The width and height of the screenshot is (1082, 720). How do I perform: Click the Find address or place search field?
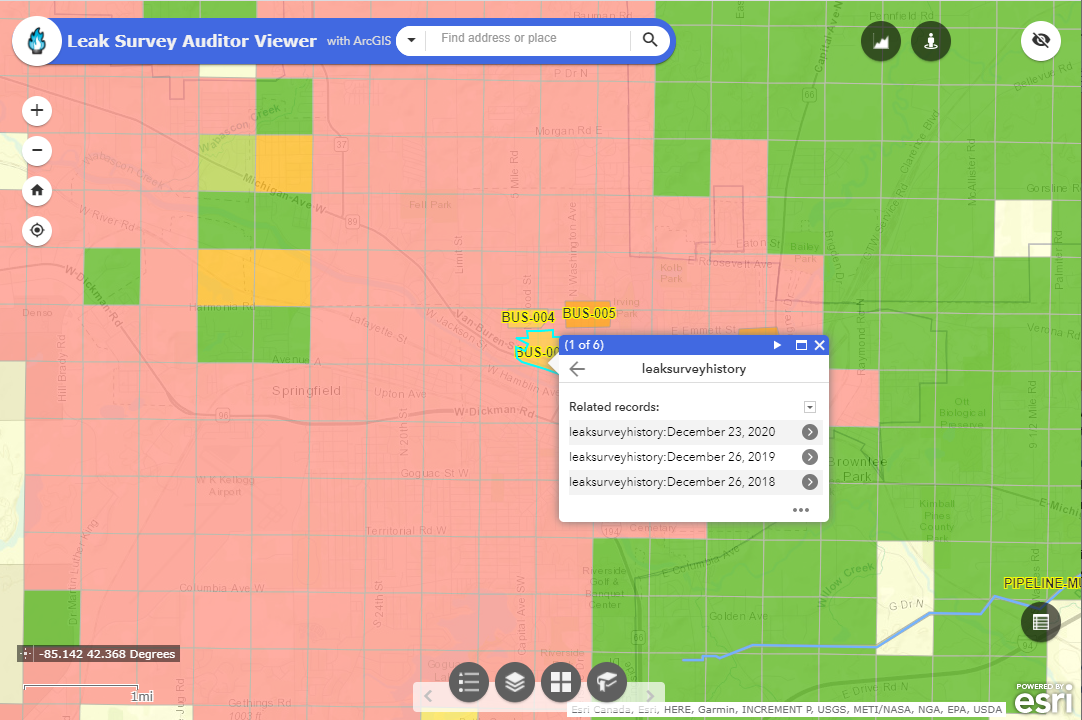click(530, 40)
